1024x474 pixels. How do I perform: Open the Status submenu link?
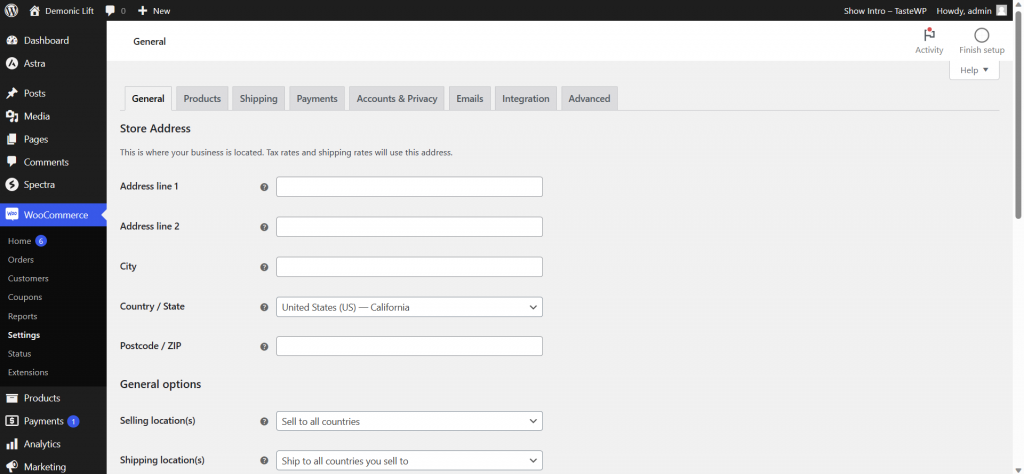(20, 353)
